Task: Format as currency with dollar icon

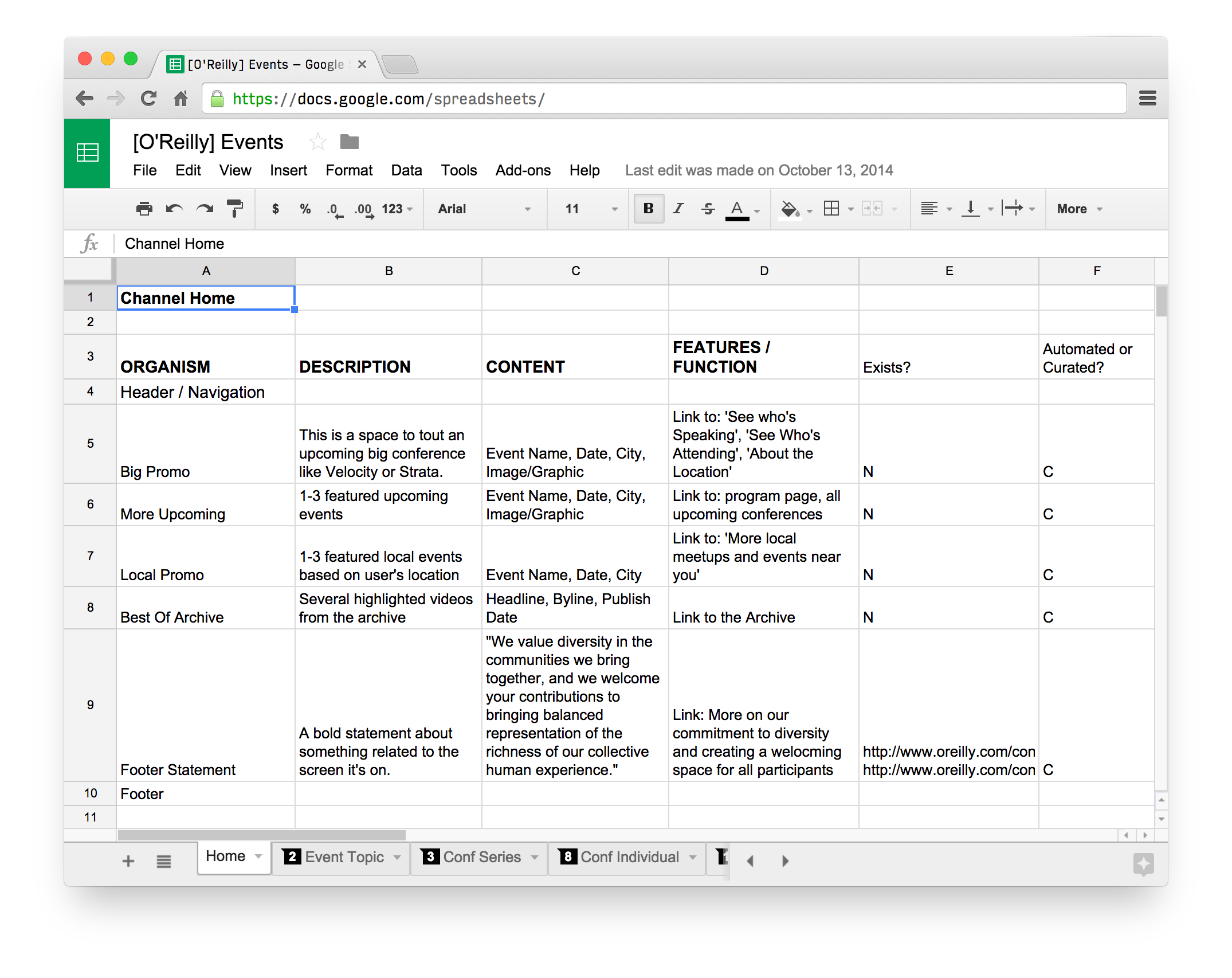Action: point(276,209)
